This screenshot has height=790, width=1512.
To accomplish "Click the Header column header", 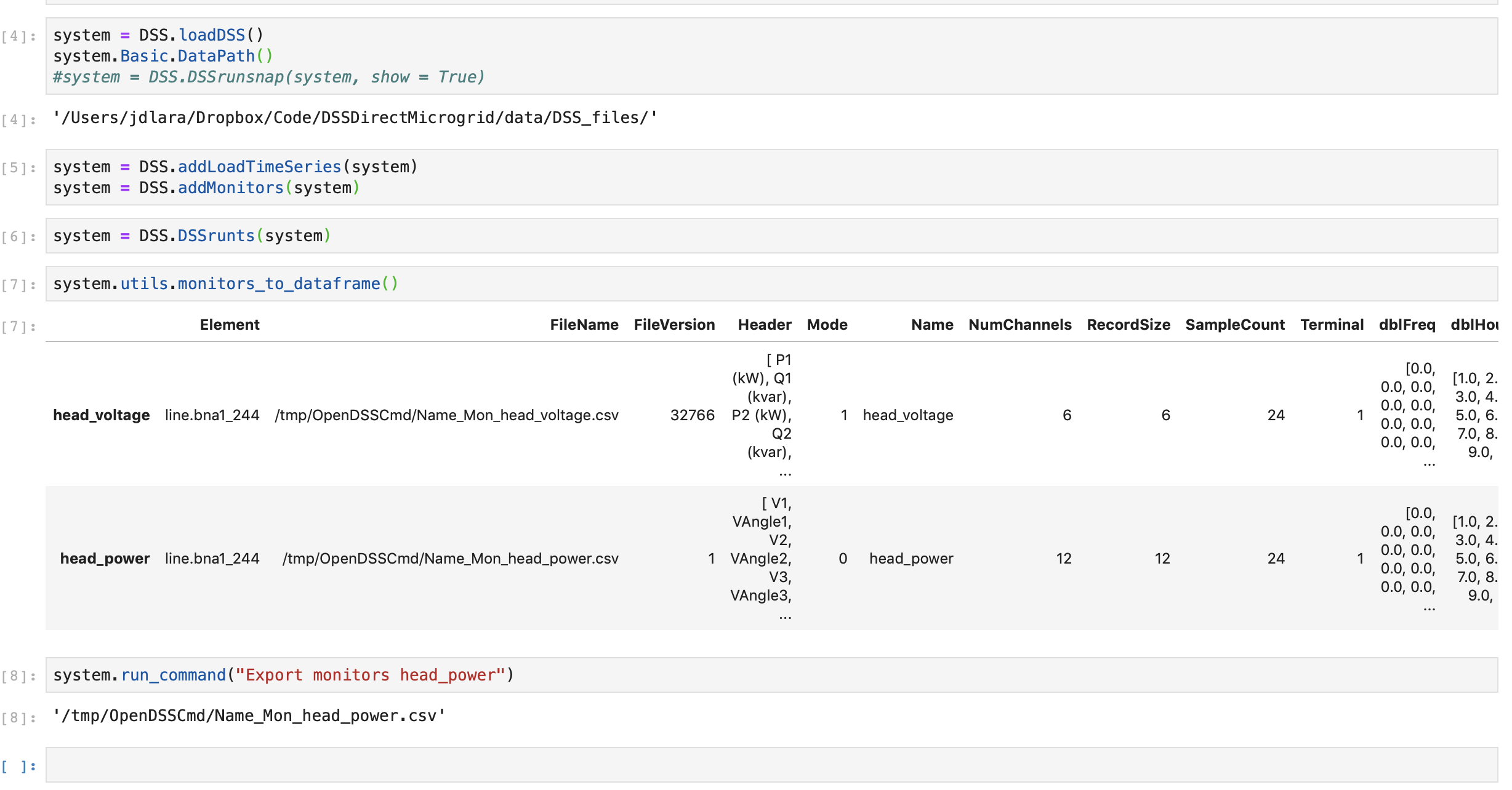I will (x=765, y=324).
